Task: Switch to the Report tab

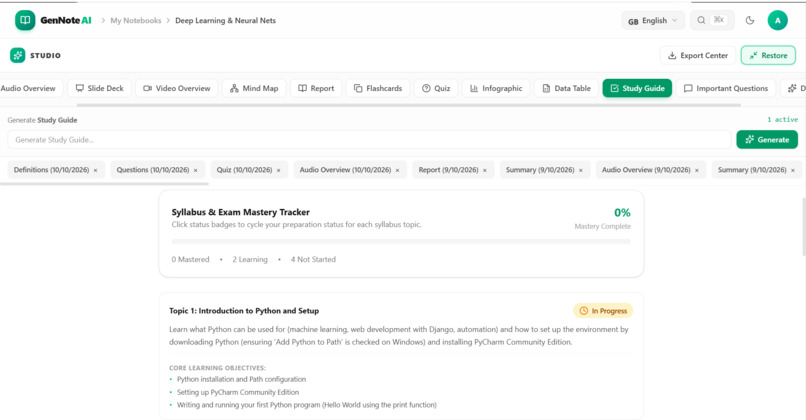Action: (x=316, y=88)
